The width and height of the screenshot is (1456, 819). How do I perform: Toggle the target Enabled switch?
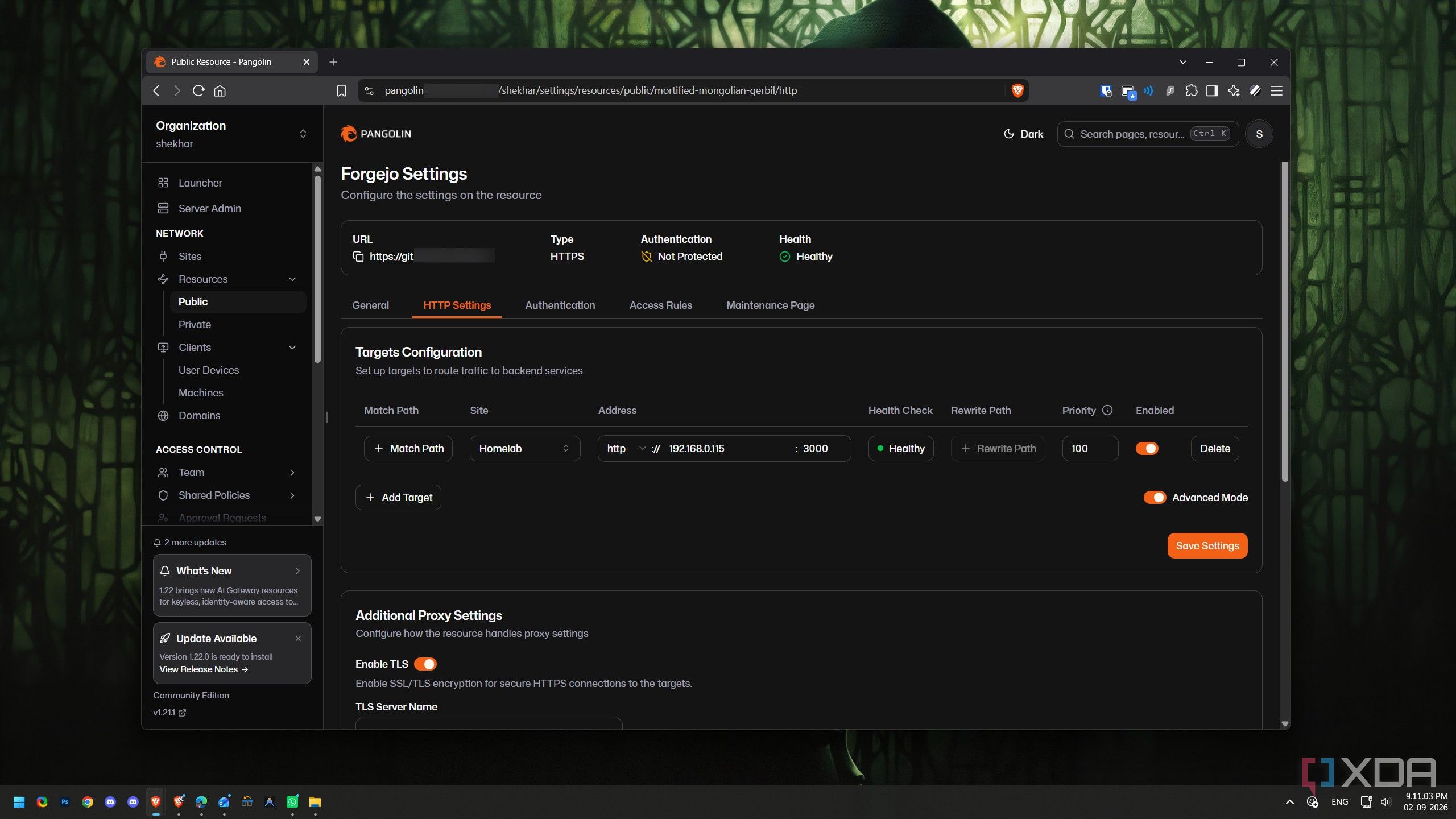click(1147, 448)
